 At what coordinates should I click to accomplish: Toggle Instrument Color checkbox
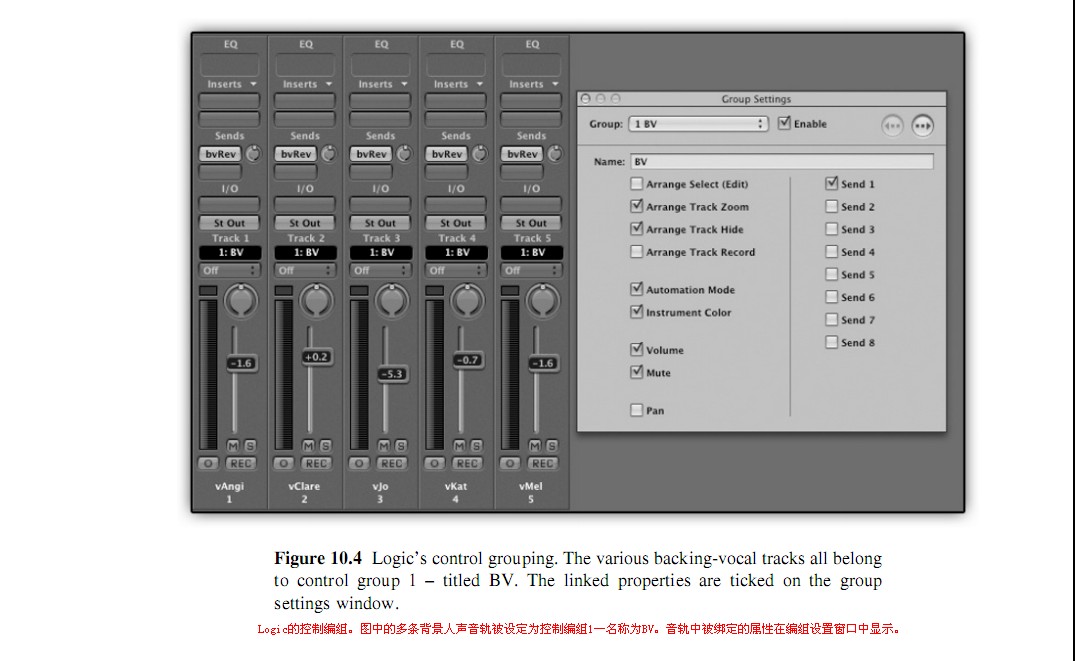[x=636, y=311]
